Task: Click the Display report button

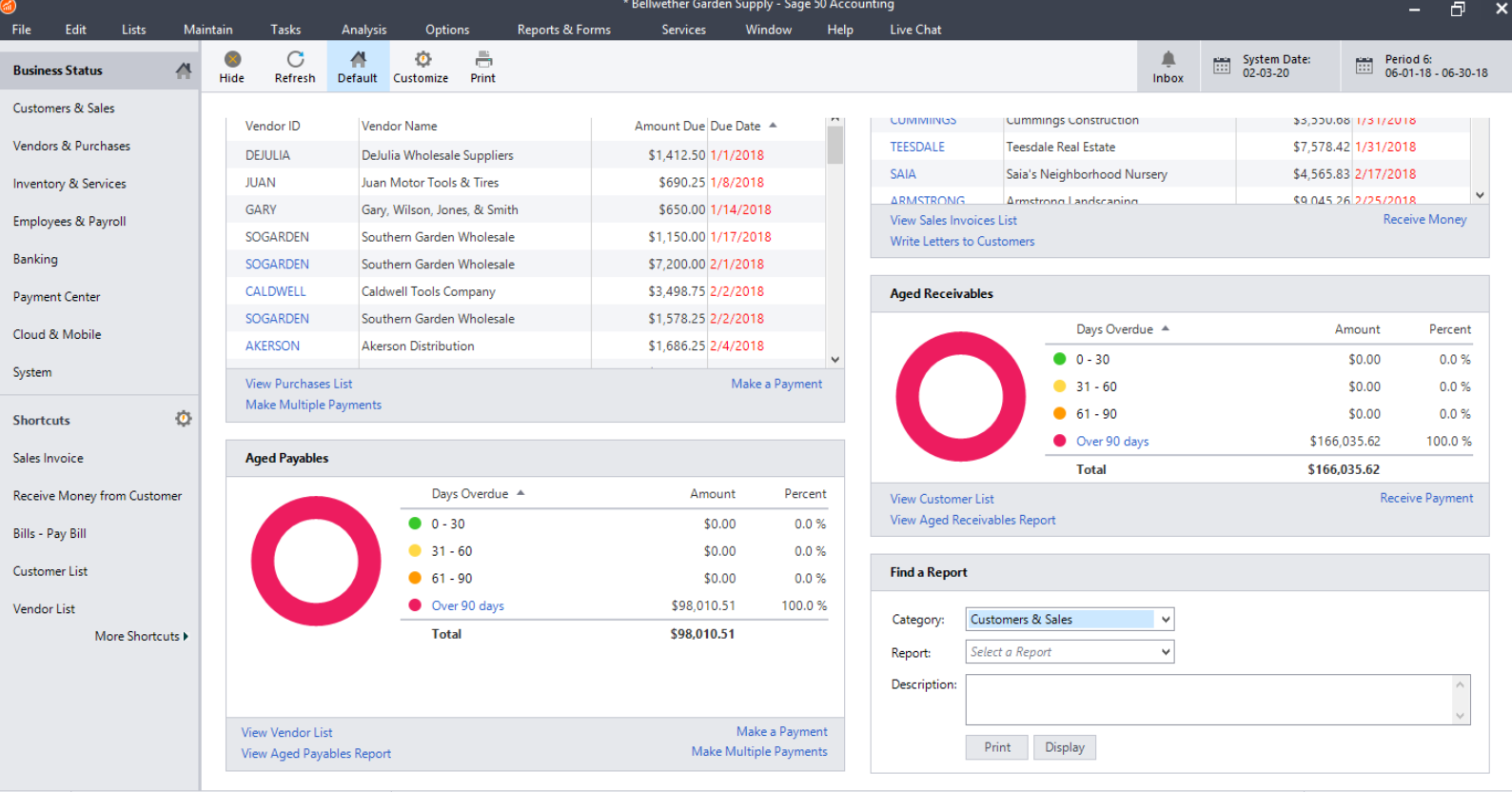Action: (1064, 747)
